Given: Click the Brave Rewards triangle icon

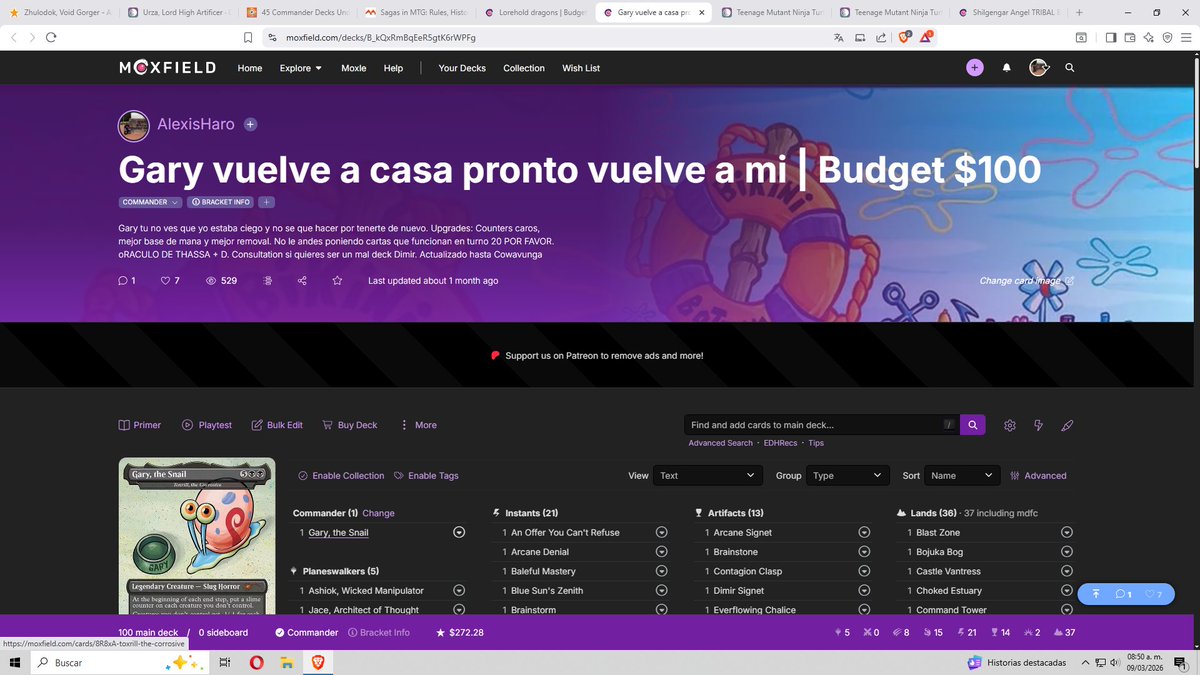Looking at the screenshot, I should click(x=927, y=36).
